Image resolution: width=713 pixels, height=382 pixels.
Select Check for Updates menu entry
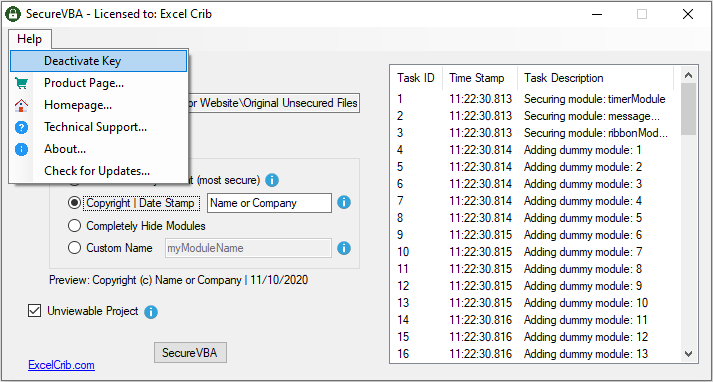pos(98,171)
